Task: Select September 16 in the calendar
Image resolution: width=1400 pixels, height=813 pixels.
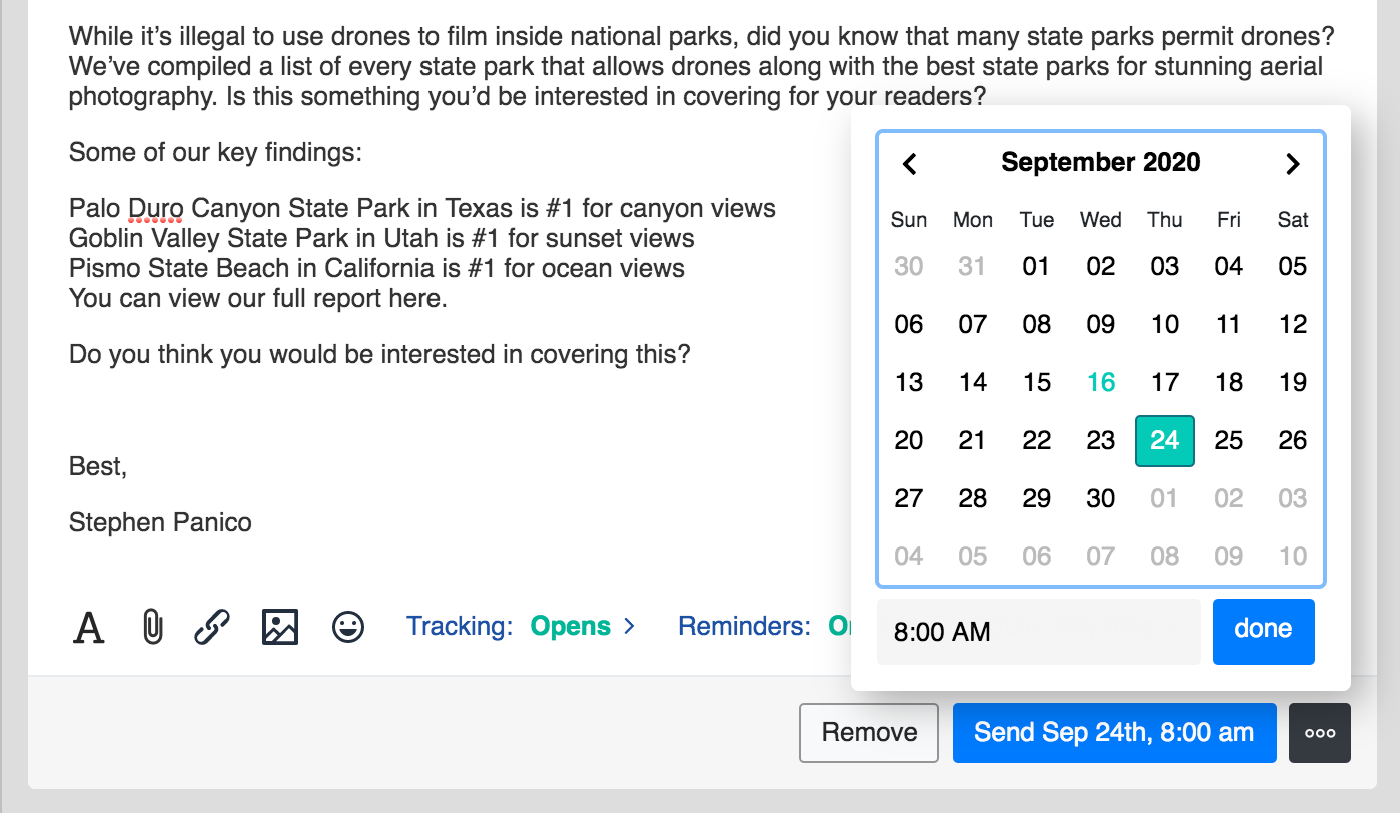Action: point(1101,382)
